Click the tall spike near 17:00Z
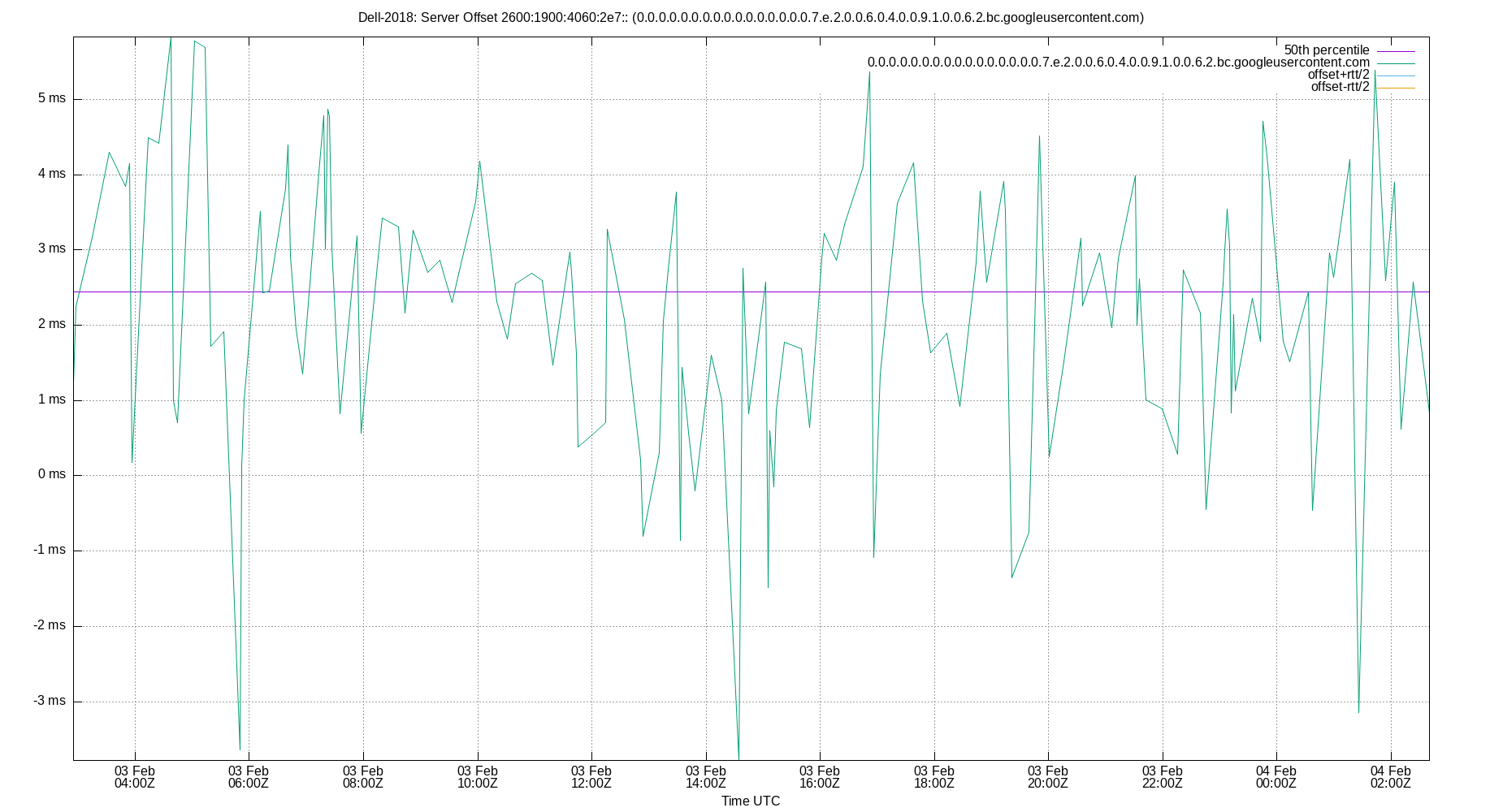This screenshot has height=812, width=1503. coord(868,71)
